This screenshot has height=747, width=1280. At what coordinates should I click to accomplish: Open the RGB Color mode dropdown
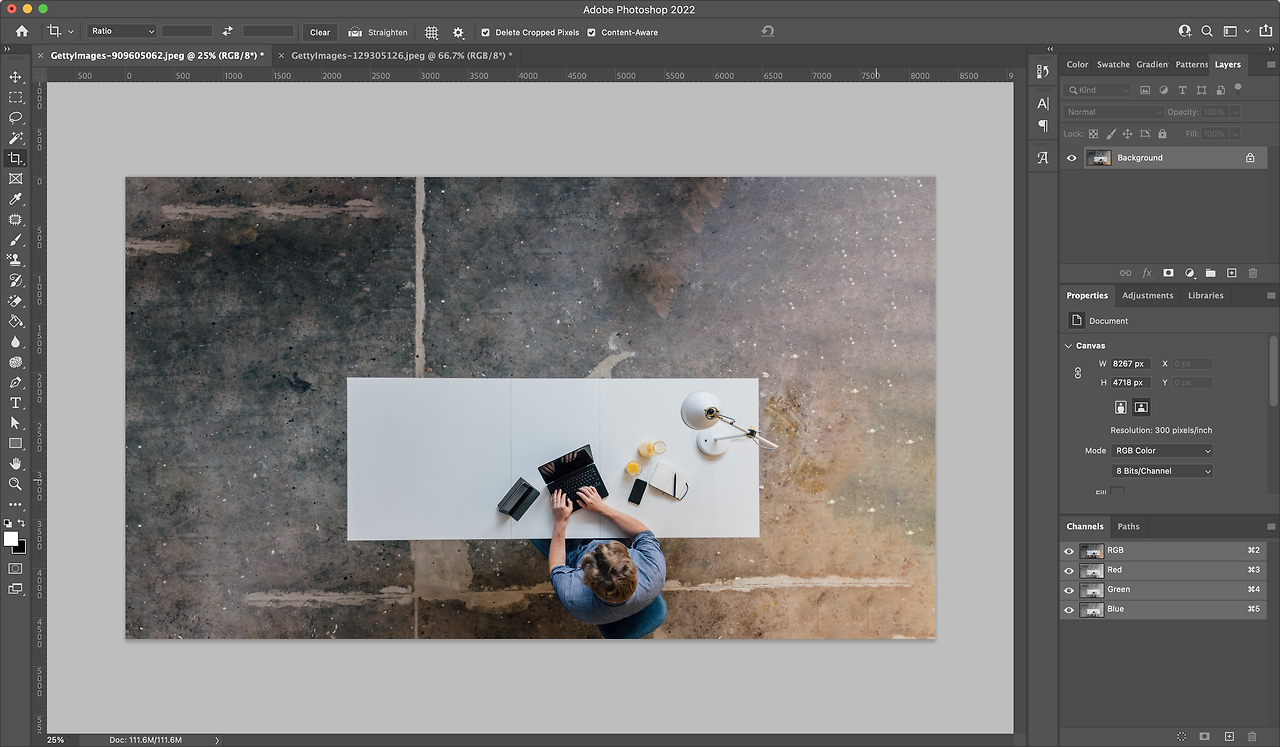[1162, 451]
